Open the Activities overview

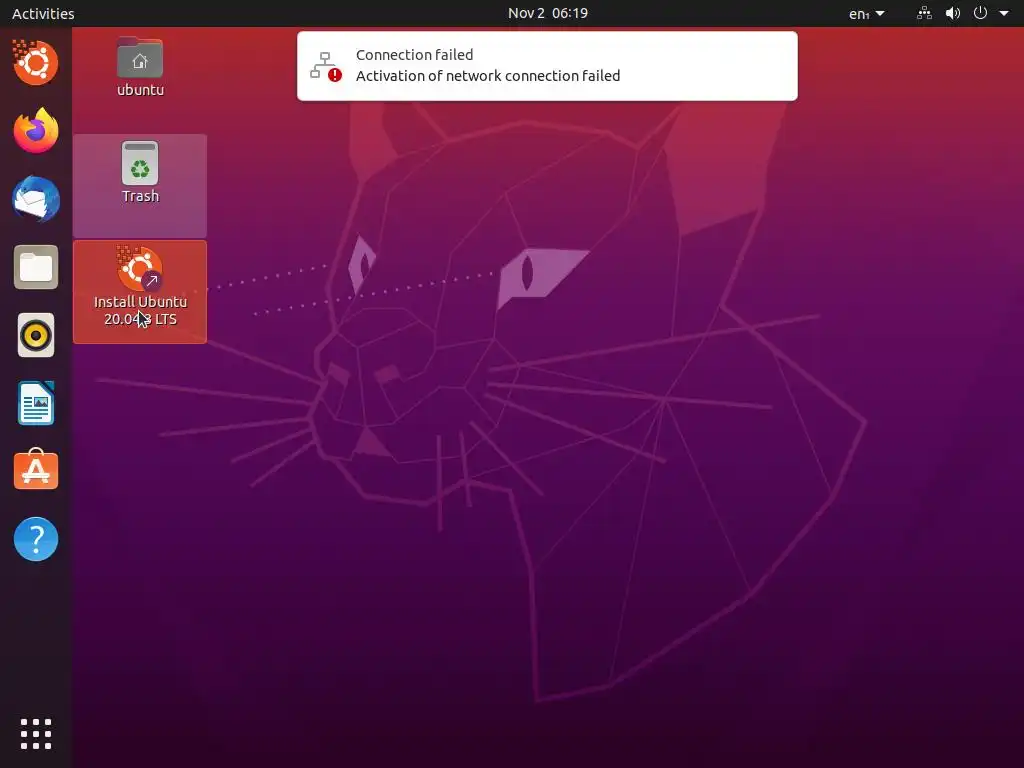click(x=43, y=13)
